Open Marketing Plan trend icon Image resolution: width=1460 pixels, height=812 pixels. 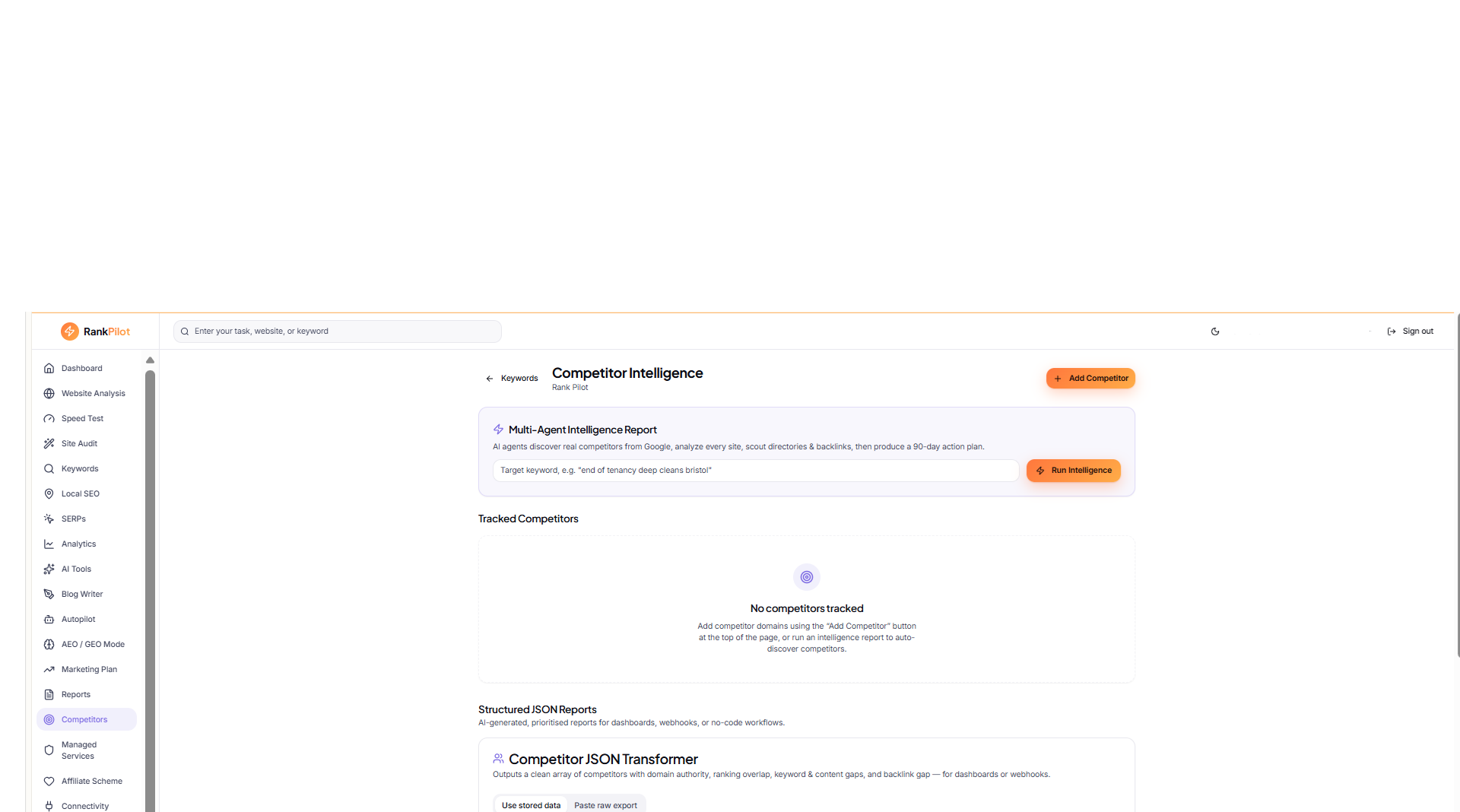coord(49,669)
